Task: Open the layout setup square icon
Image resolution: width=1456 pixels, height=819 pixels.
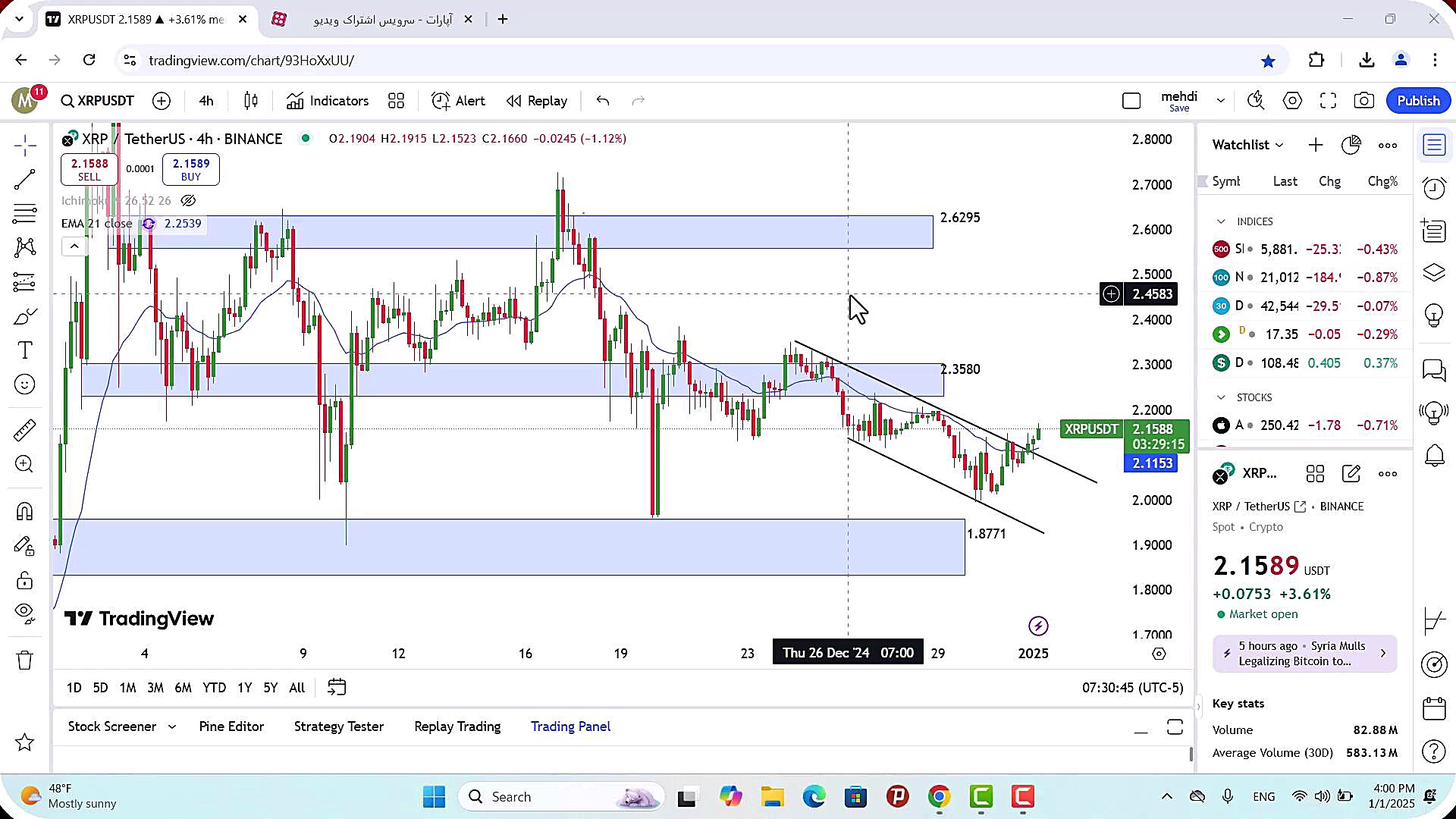Action: click(x=1131, y=101)
